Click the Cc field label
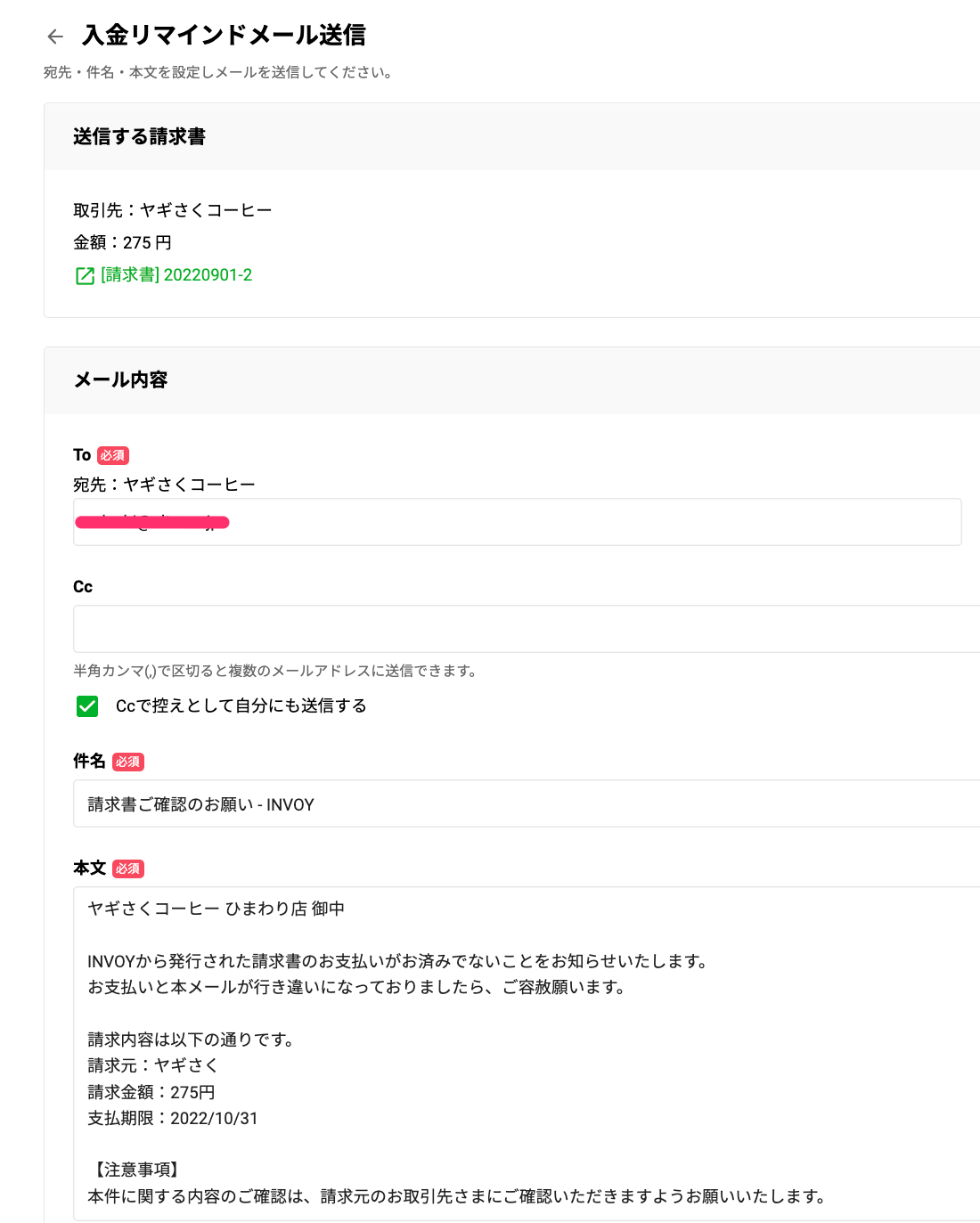Screen dimensions: 980x1223 click(x=83, y=587)
